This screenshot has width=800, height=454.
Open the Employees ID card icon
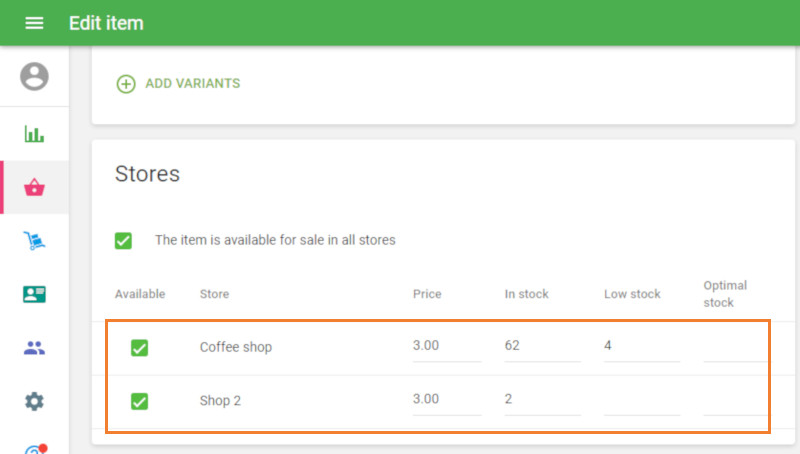coord(34,295)
